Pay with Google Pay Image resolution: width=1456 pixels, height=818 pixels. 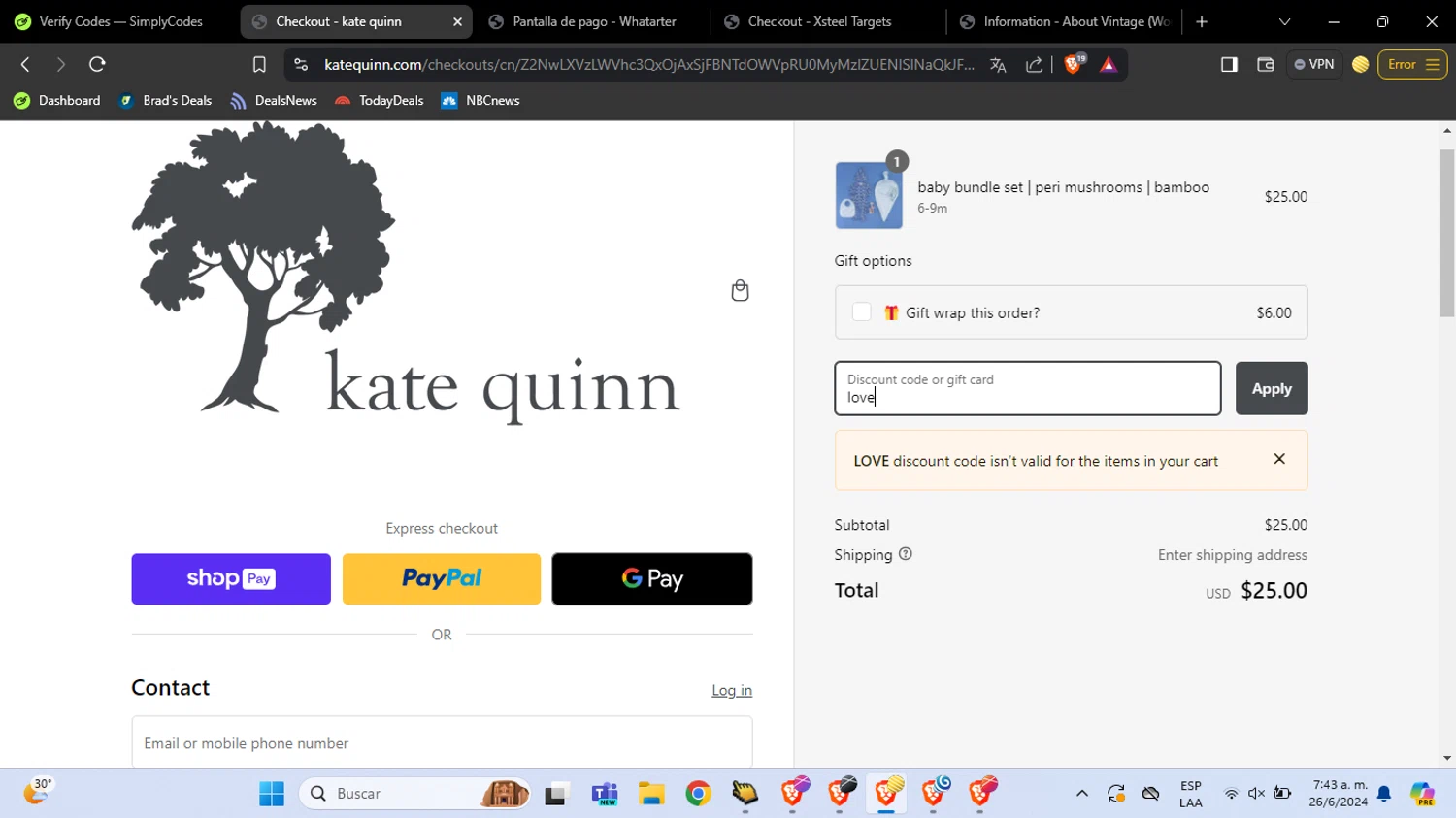tap(652, 579)
